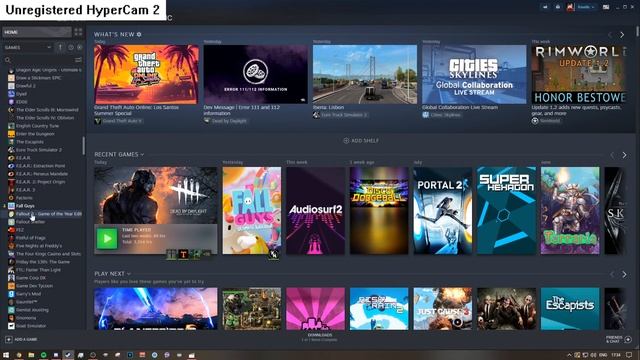The image size is (640, 360).
Task: Click the main page vertical scrollbar
Action: coord(637,31)
